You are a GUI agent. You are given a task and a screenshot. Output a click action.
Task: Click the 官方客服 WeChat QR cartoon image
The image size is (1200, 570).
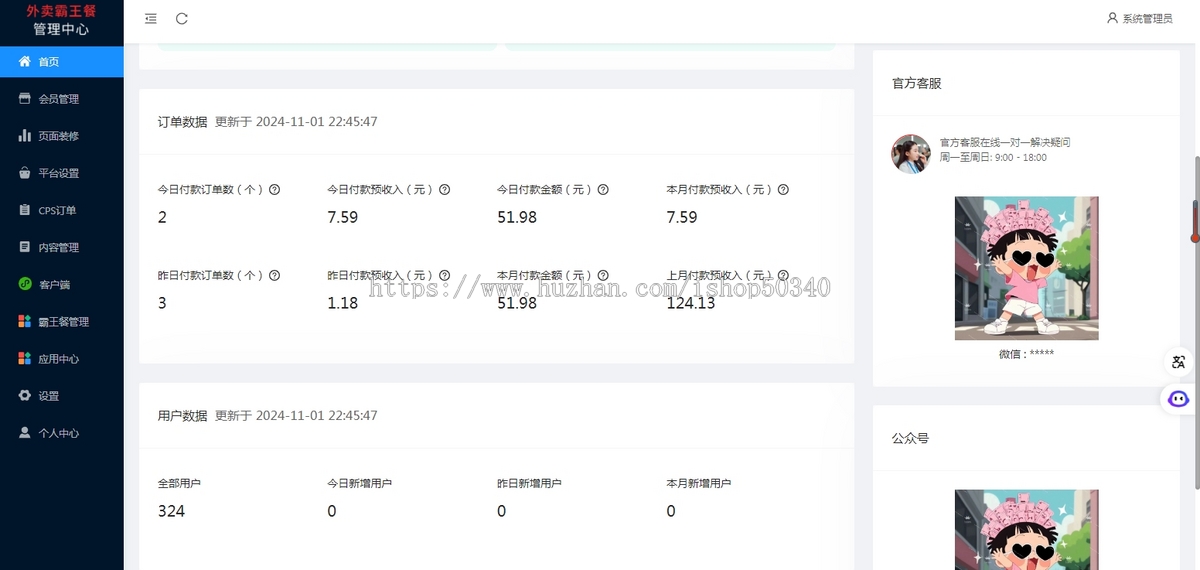tap(1026, 268)
